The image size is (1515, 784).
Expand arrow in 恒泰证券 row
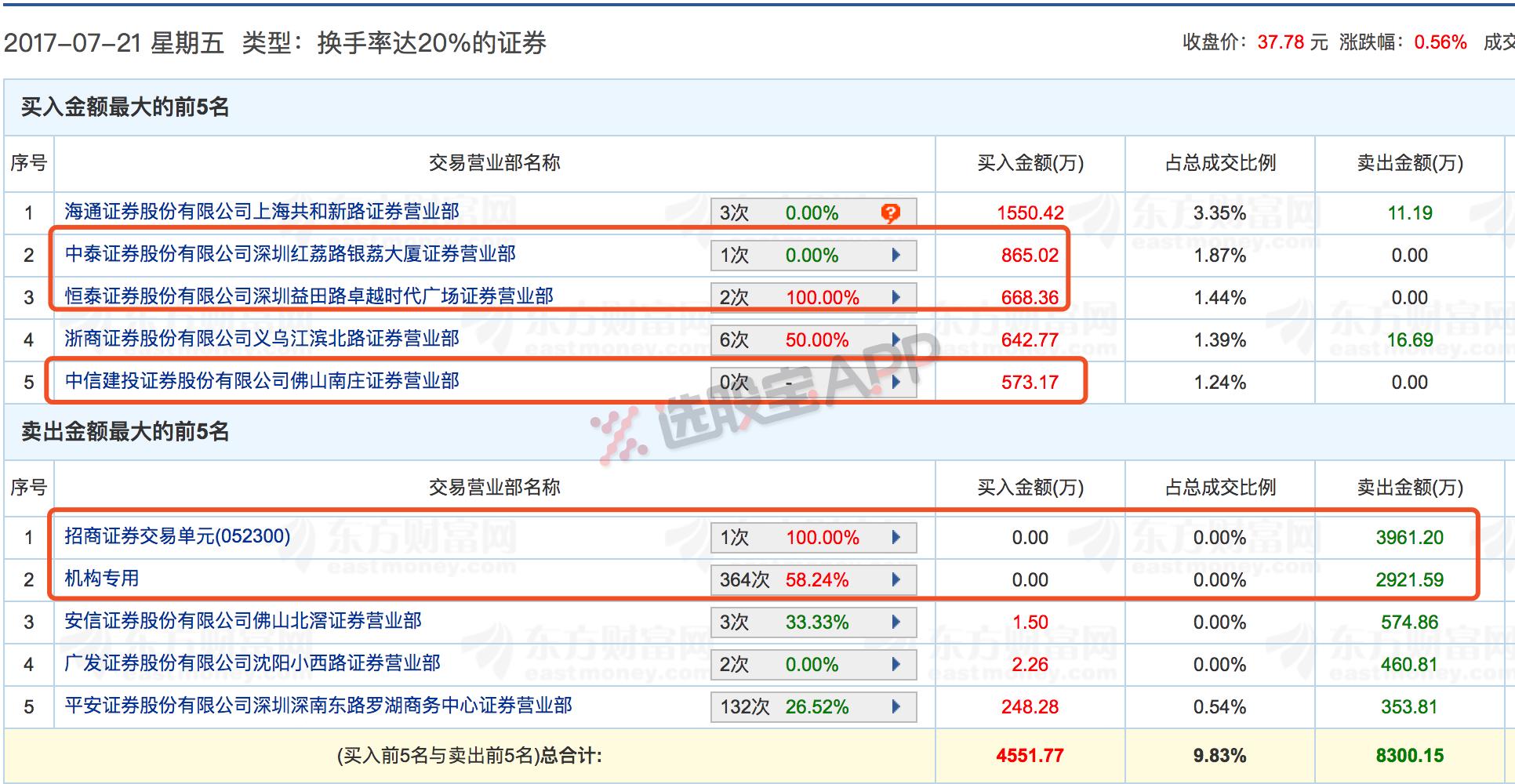point(896,297)
